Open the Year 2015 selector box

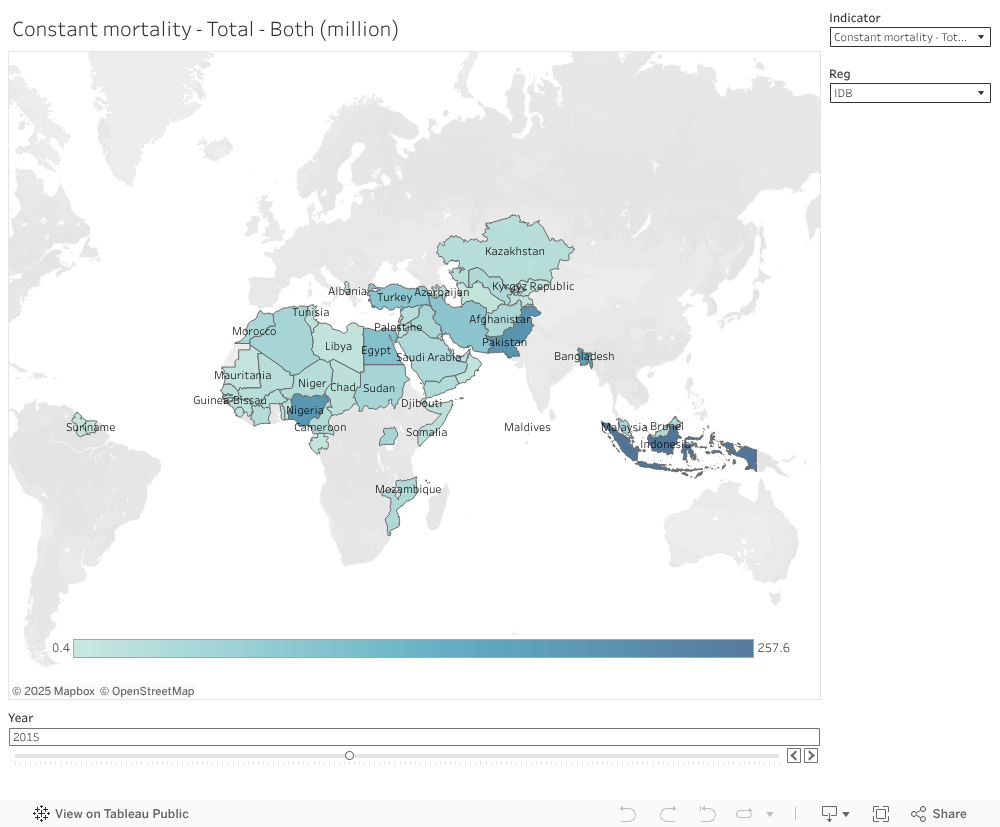tap(413, 737)
